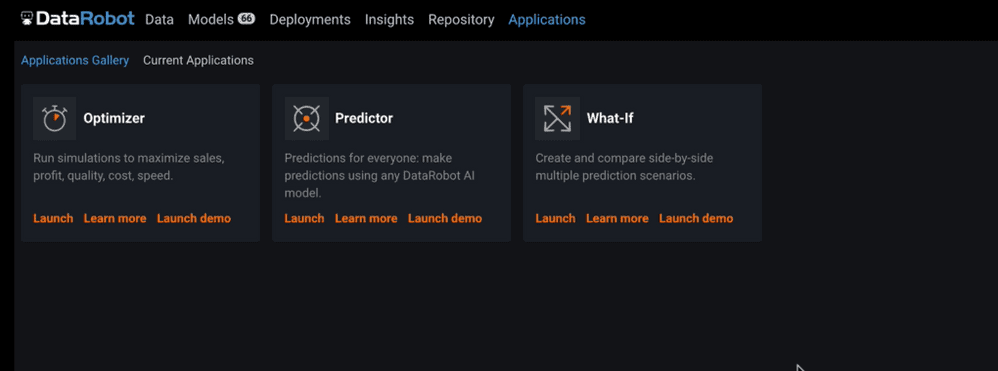Click the What-If arrows icon
This screenshot has width=998, height=371.
tap(558, 118)
